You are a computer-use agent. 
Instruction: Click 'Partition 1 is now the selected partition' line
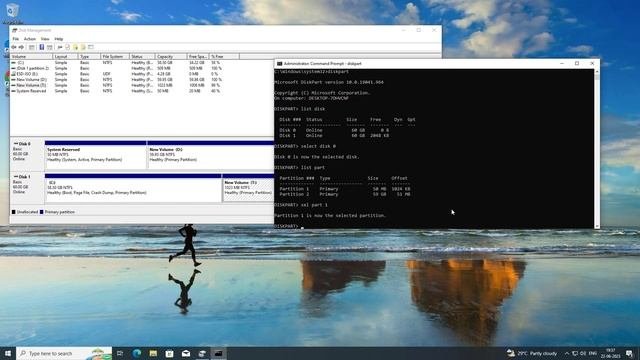click(x=330, y=216)
